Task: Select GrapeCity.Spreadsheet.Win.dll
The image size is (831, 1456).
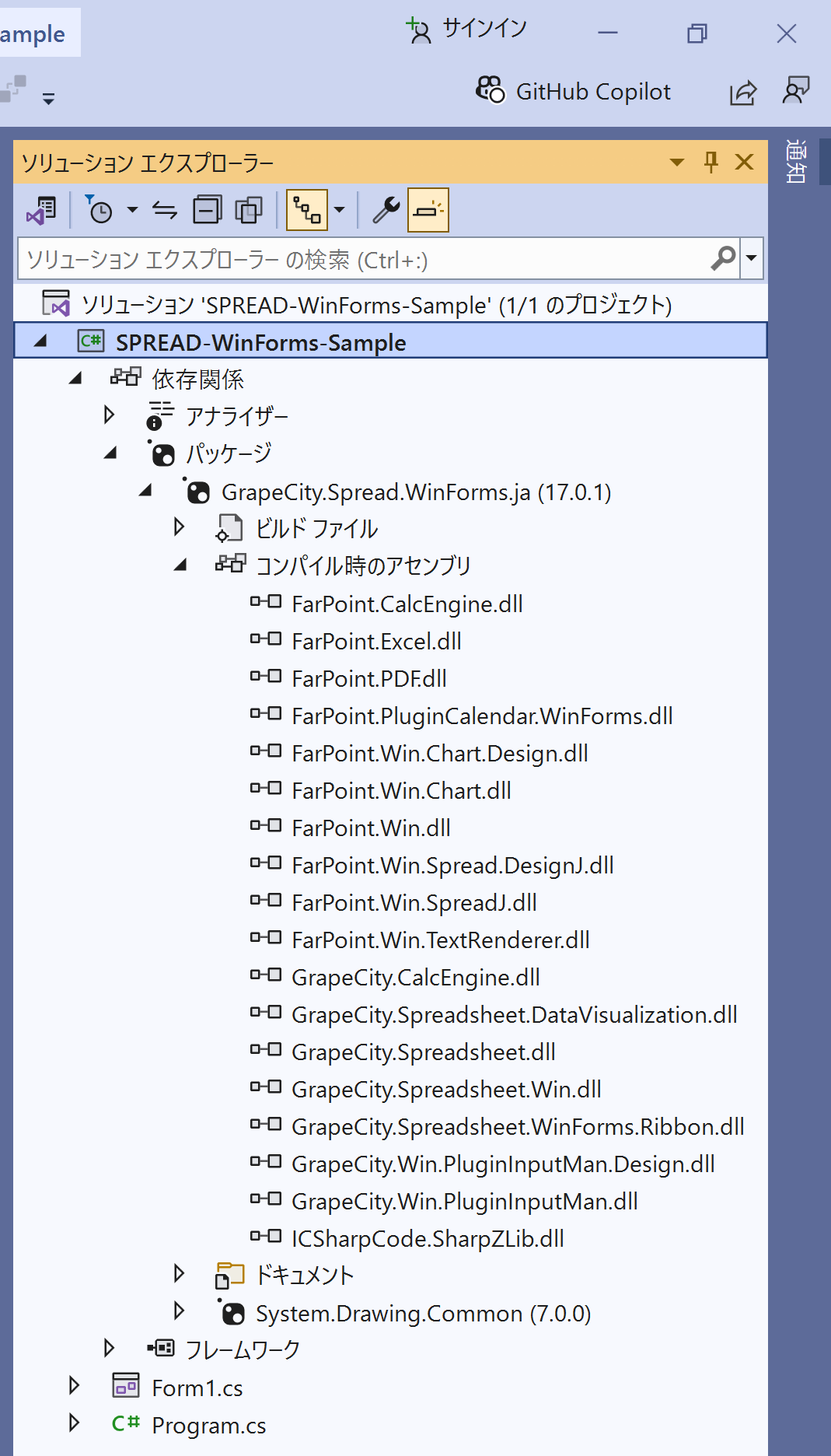Action: point(447,1090)
